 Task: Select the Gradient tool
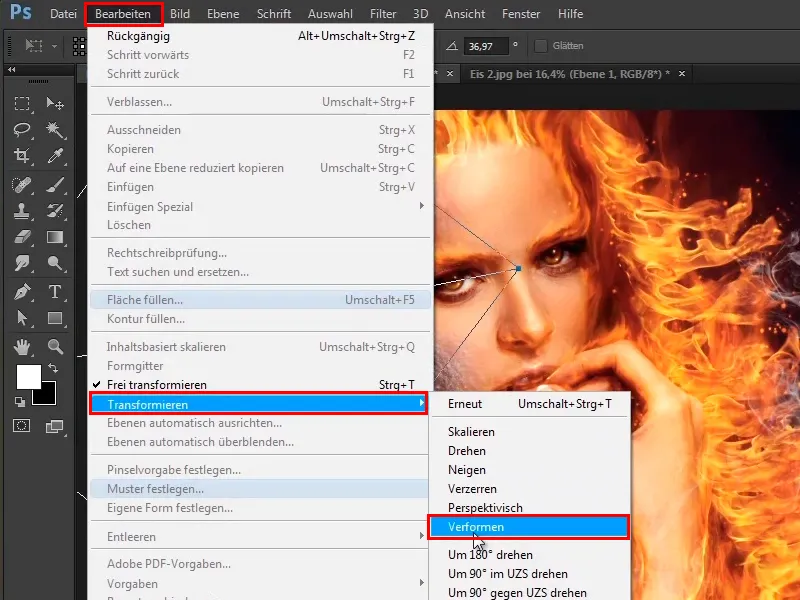point(55,237)
